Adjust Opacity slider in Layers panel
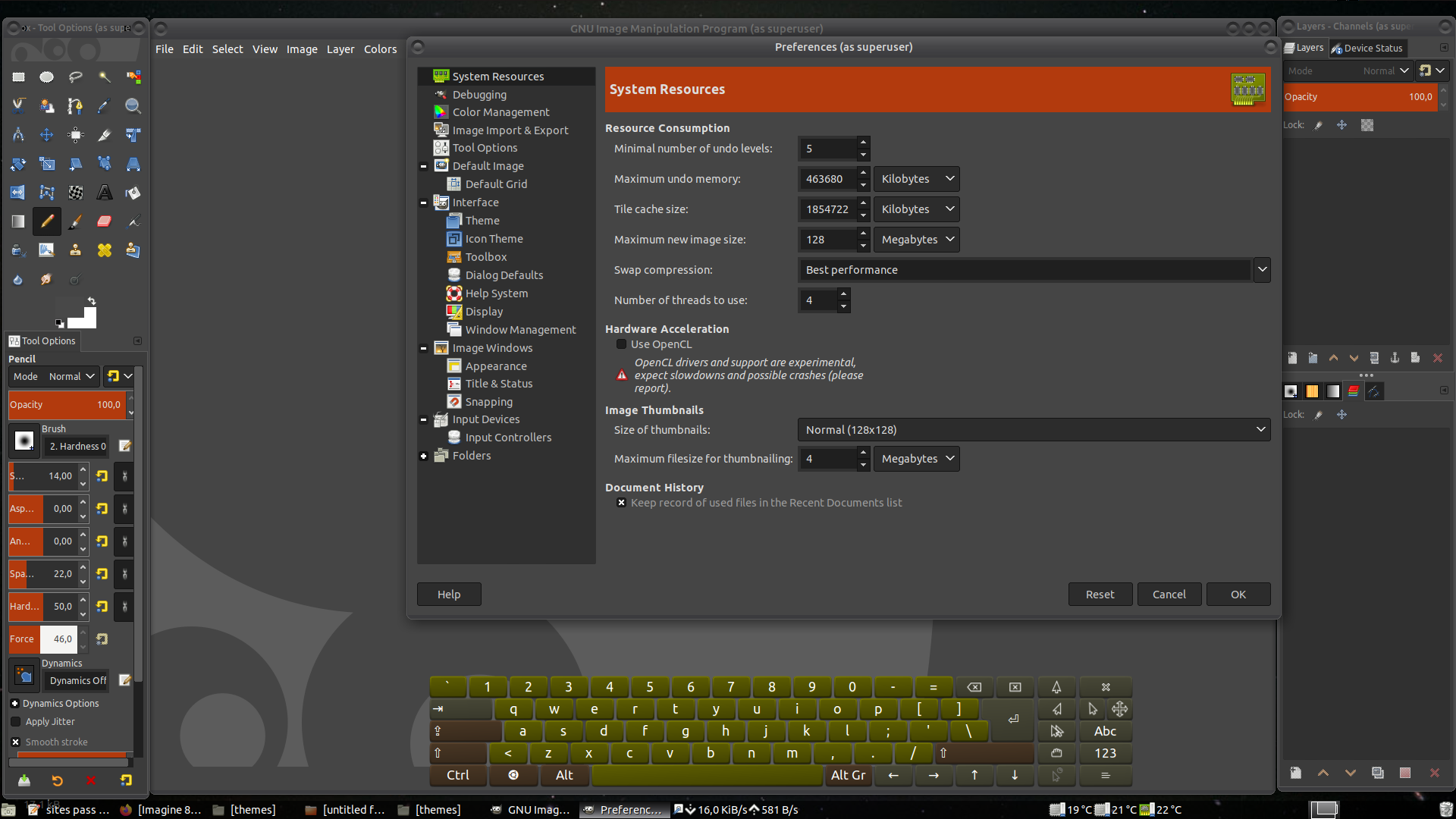1456x819 pixels. [1359, 97]
